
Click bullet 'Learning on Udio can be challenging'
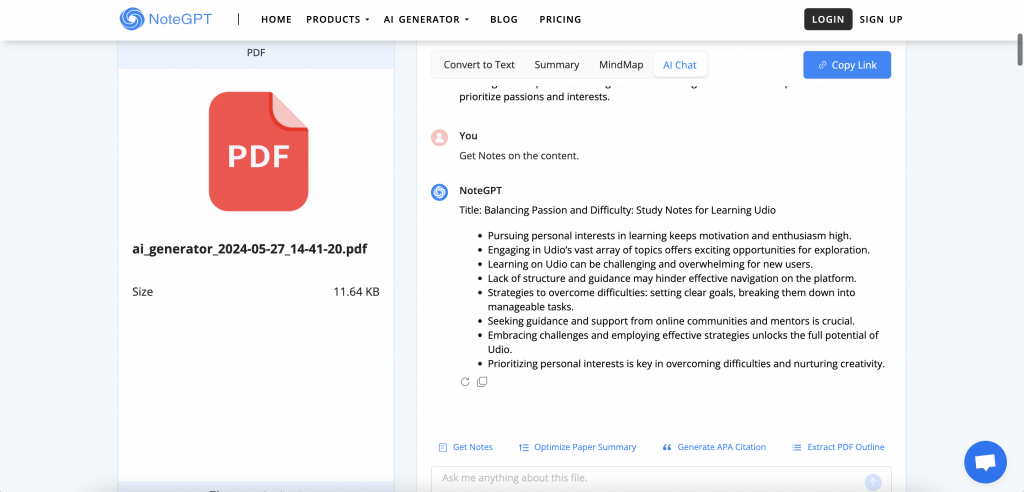pos(650,265)
